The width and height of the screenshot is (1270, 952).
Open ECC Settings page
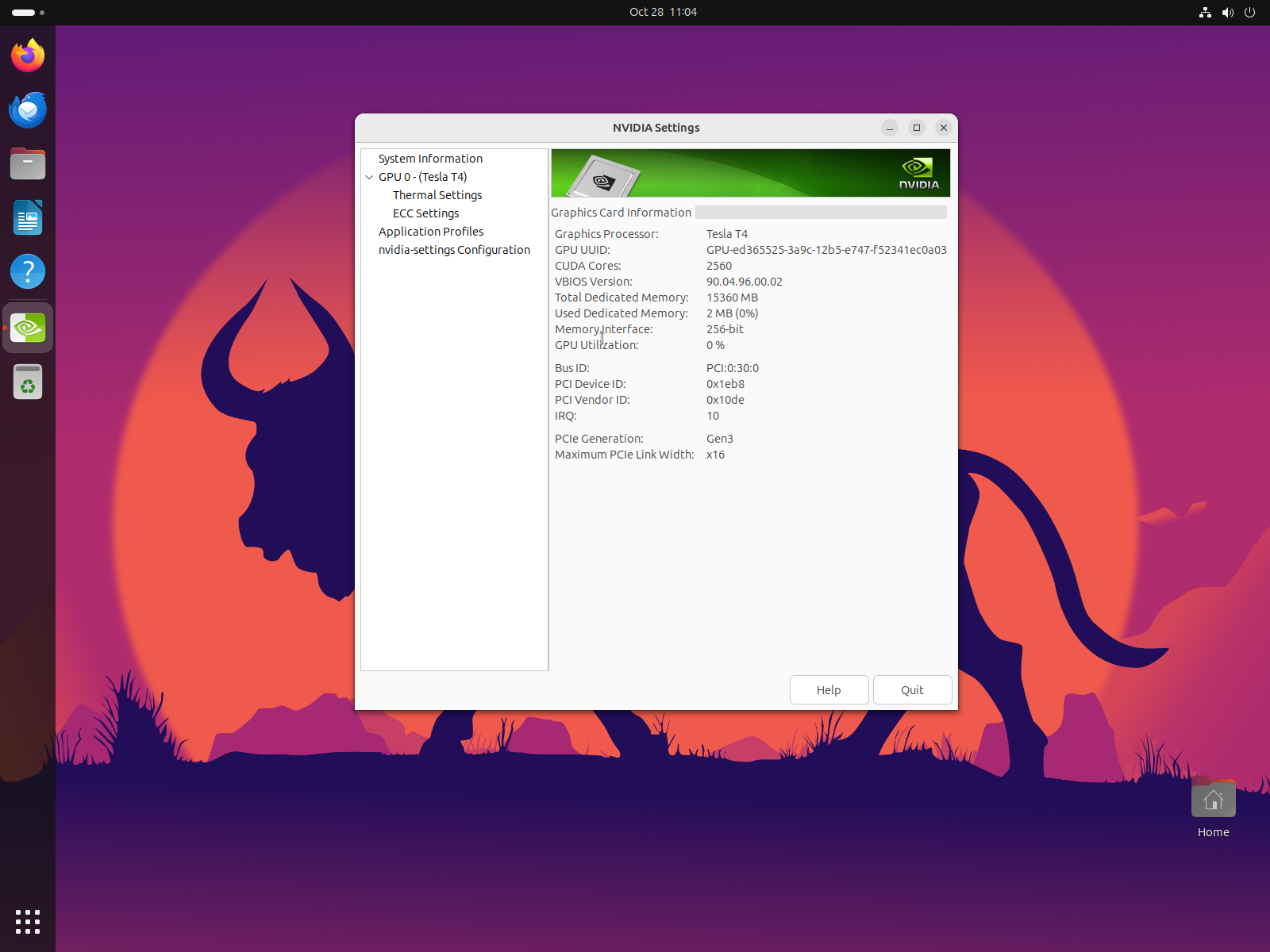pyautogui.click(x=425, y=213)
